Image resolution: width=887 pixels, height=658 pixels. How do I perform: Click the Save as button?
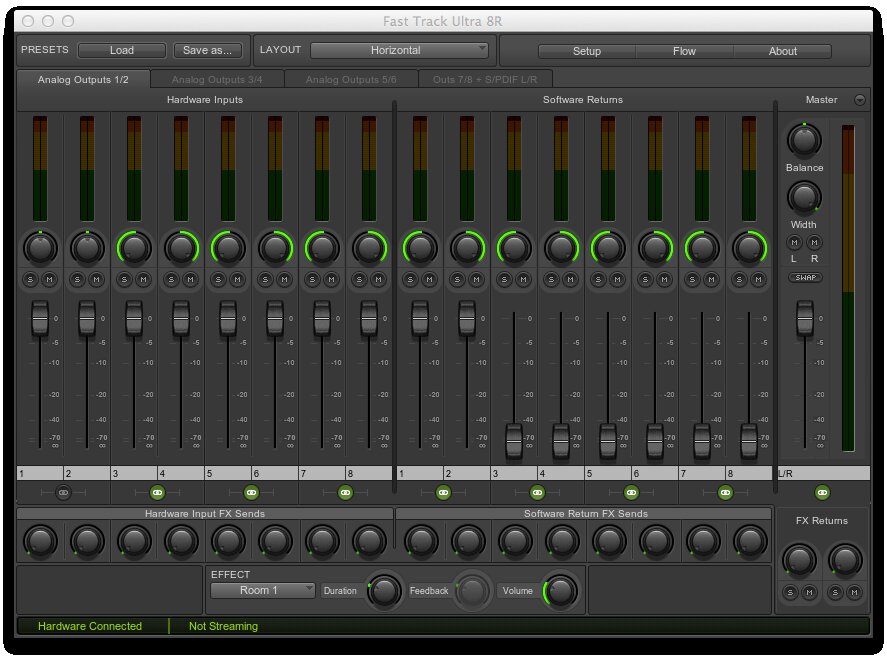pos(209,50)
